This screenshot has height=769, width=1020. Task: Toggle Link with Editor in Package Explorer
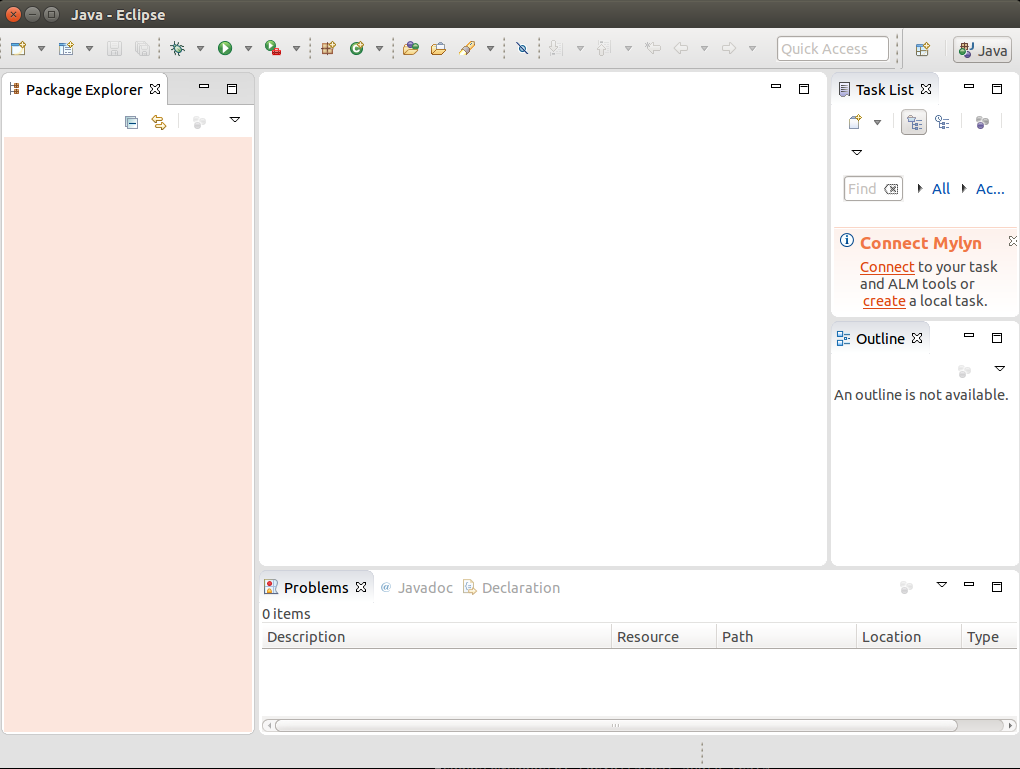click(159, 122)
